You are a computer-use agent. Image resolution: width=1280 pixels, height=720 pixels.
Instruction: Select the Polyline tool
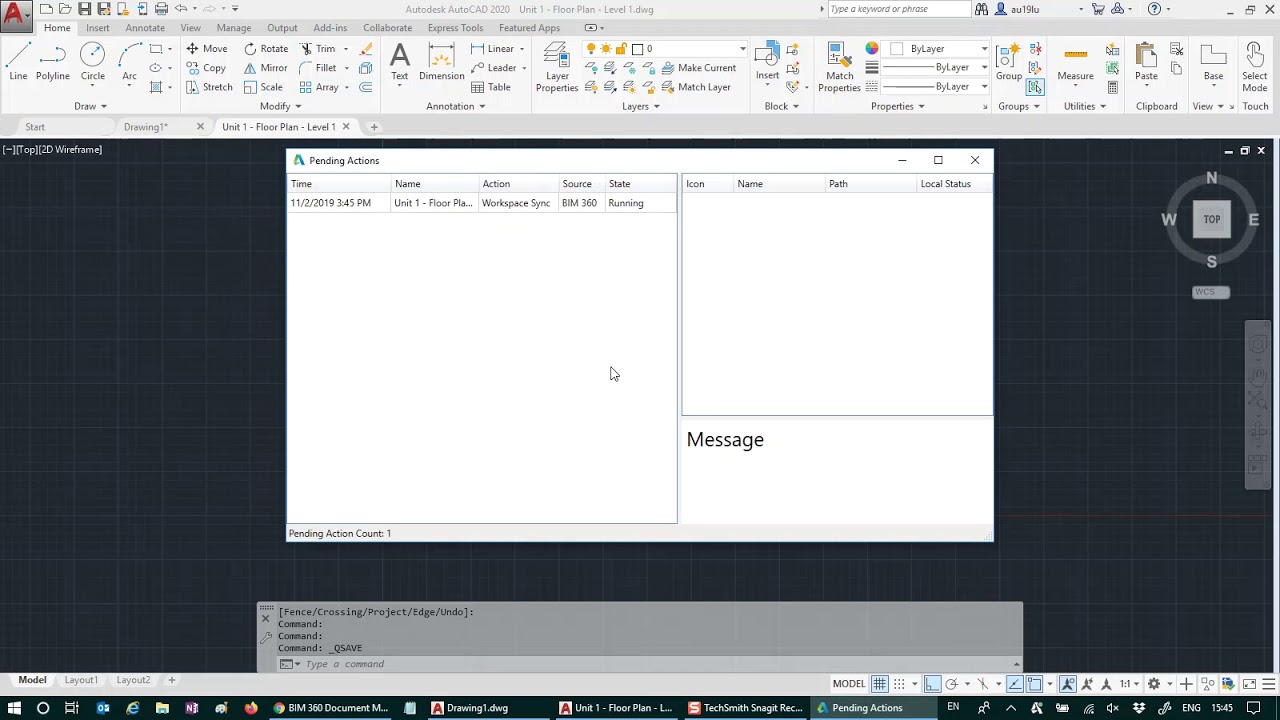pyautogui.click(x=53, y=62)
